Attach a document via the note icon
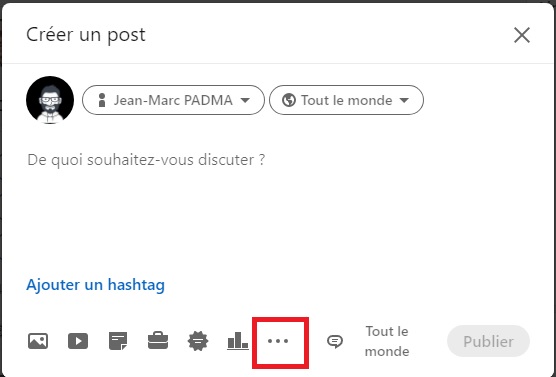This screenshot has width=556, height=377. point(118,341)
